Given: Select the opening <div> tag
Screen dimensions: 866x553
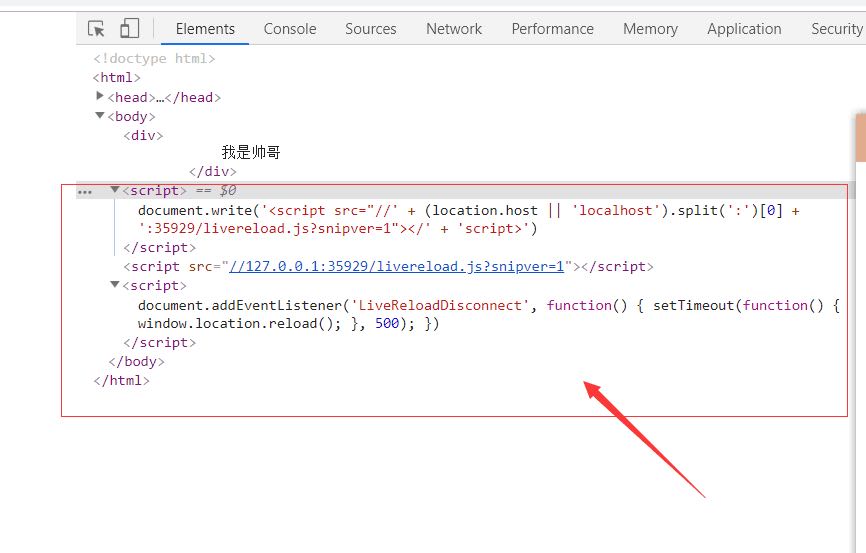Looking at the screenshot, I should [144, 135].
